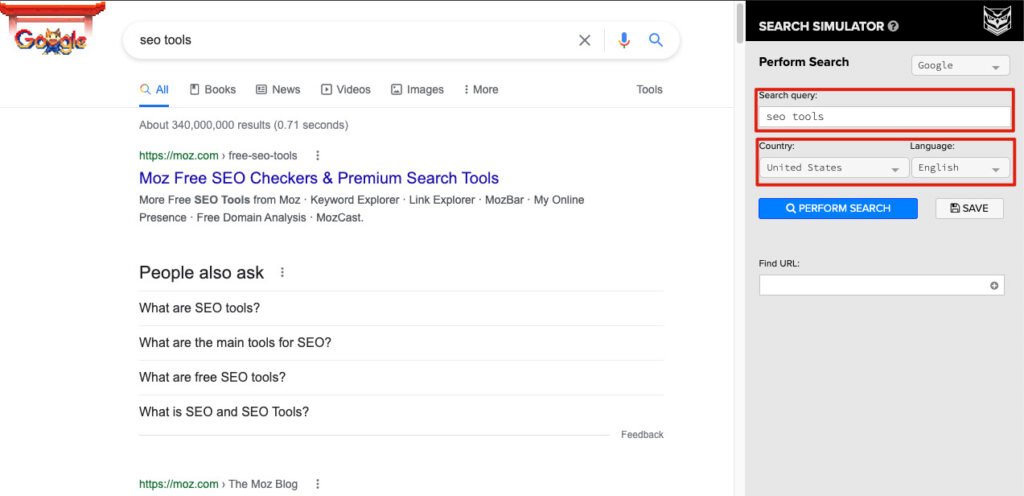This screenshot has width=1024, height=496.
Task: Select the All tab
Action: tap(154, 89)
